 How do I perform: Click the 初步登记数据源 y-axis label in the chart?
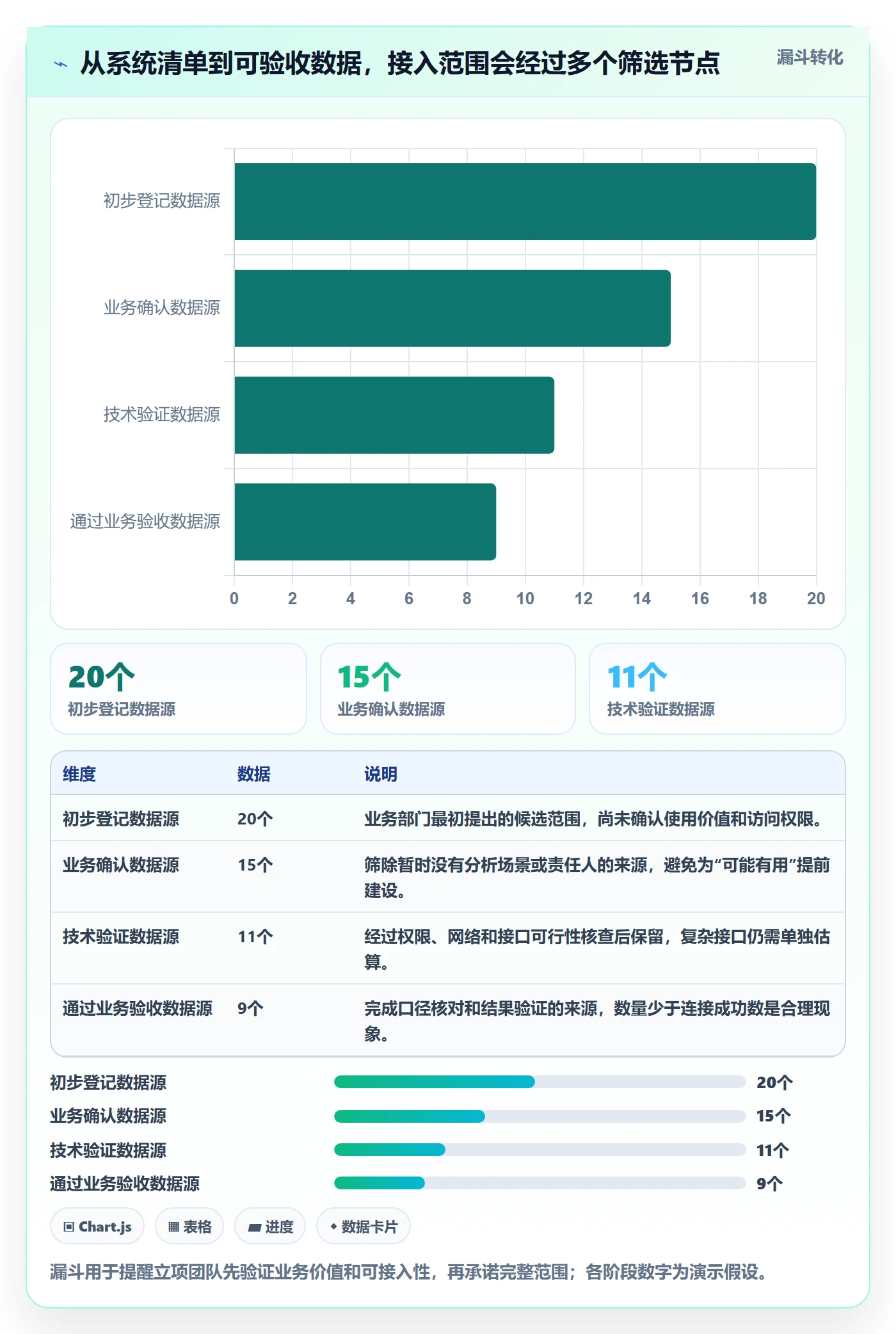click(162, 201)
